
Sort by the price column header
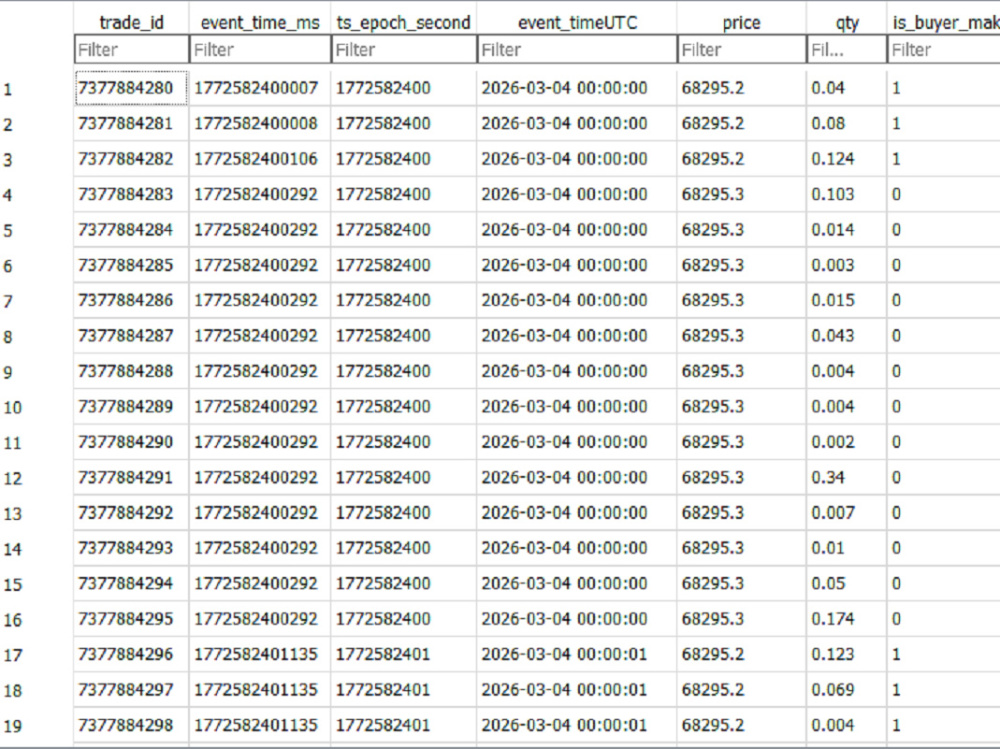(x=741, y=22)
